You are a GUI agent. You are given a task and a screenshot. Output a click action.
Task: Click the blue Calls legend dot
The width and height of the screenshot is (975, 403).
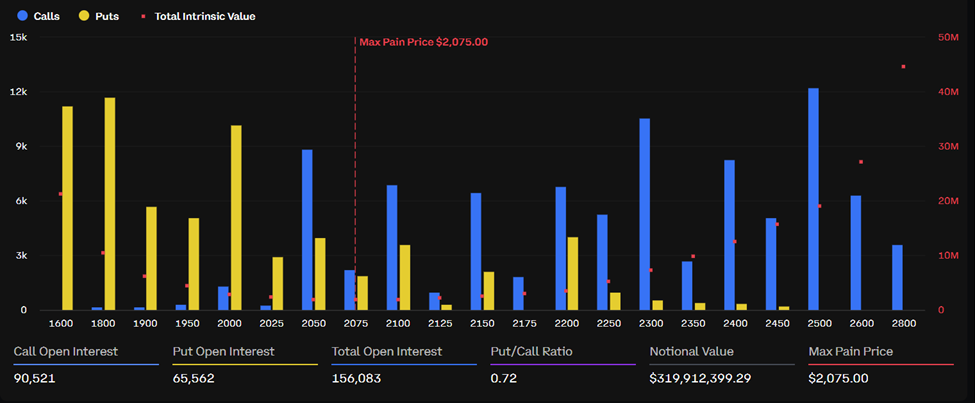click(x=22, y=16)
